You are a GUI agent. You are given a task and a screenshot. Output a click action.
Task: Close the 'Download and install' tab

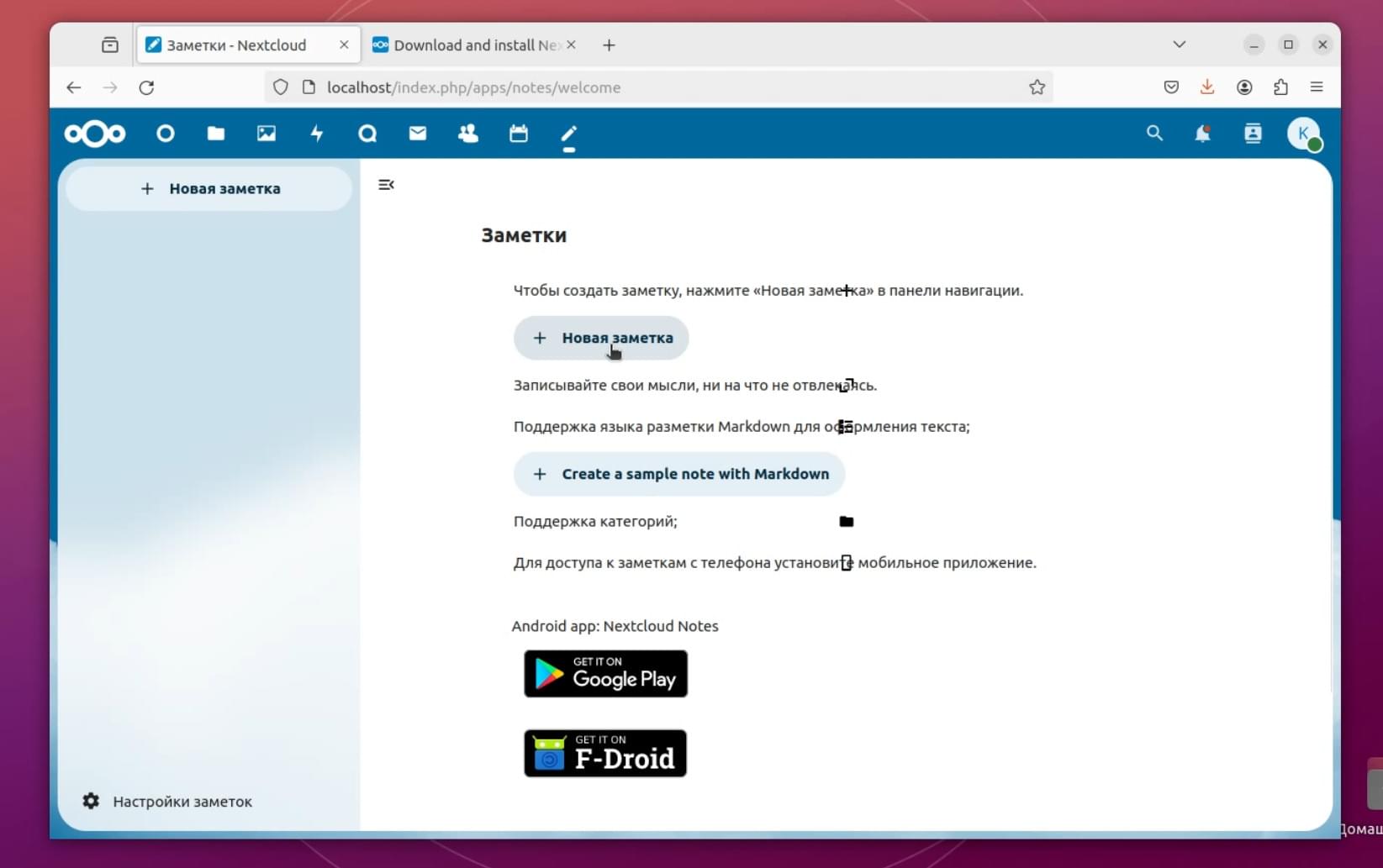click(571, 45)
